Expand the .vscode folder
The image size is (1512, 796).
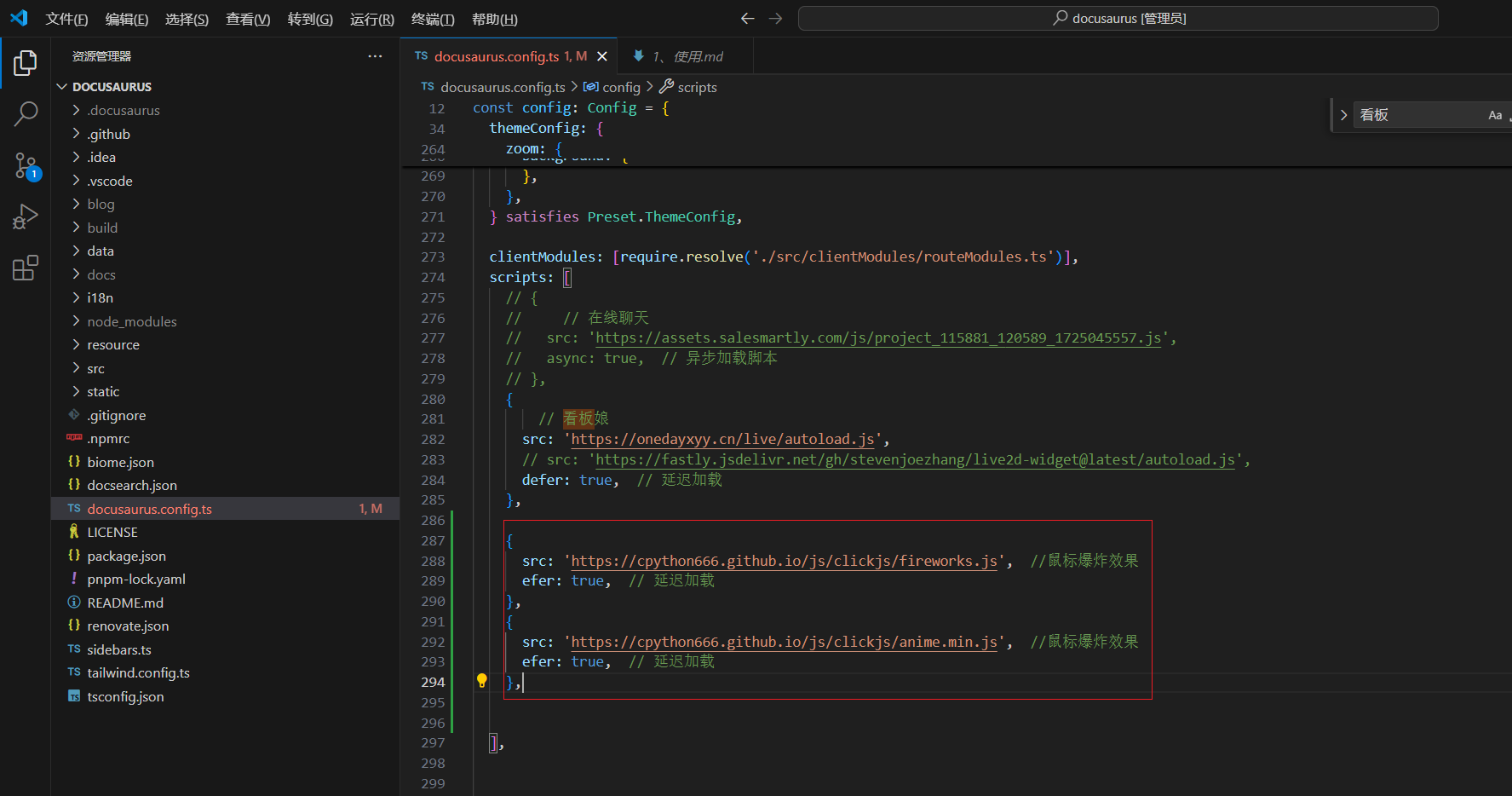109,181
